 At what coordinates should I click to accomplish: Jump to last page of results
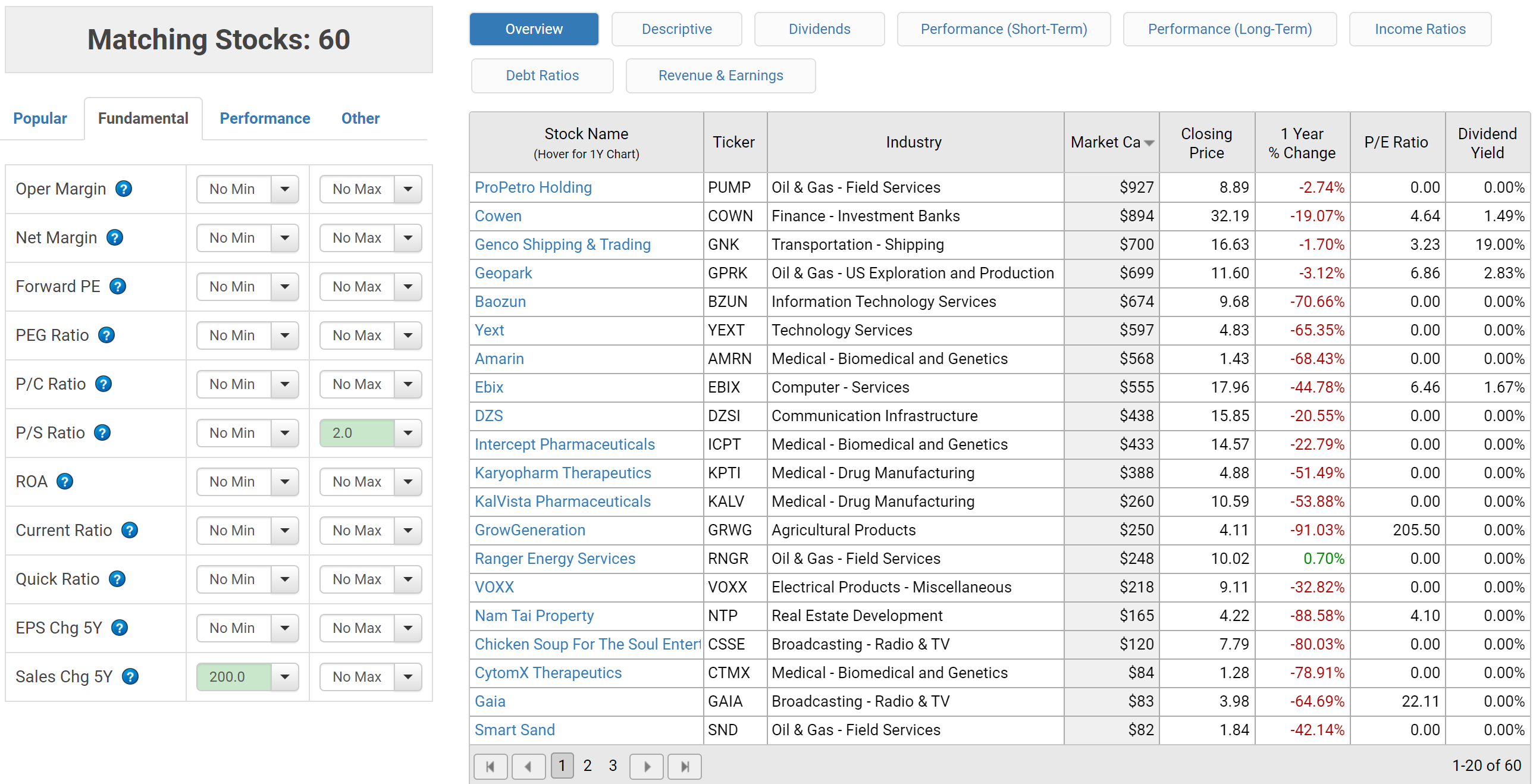click(x=684, y=766)
